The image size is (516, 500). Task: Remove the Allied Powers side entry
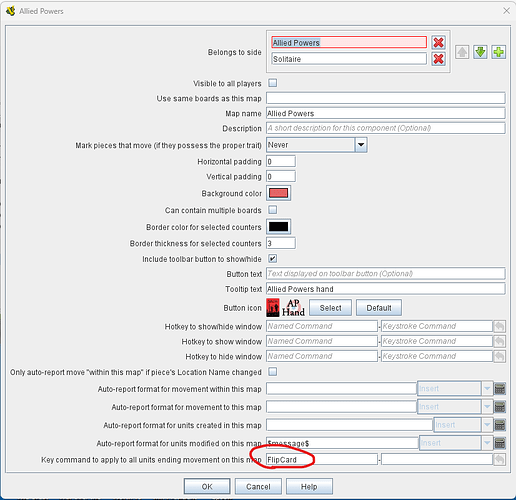(x=438, y=43)
